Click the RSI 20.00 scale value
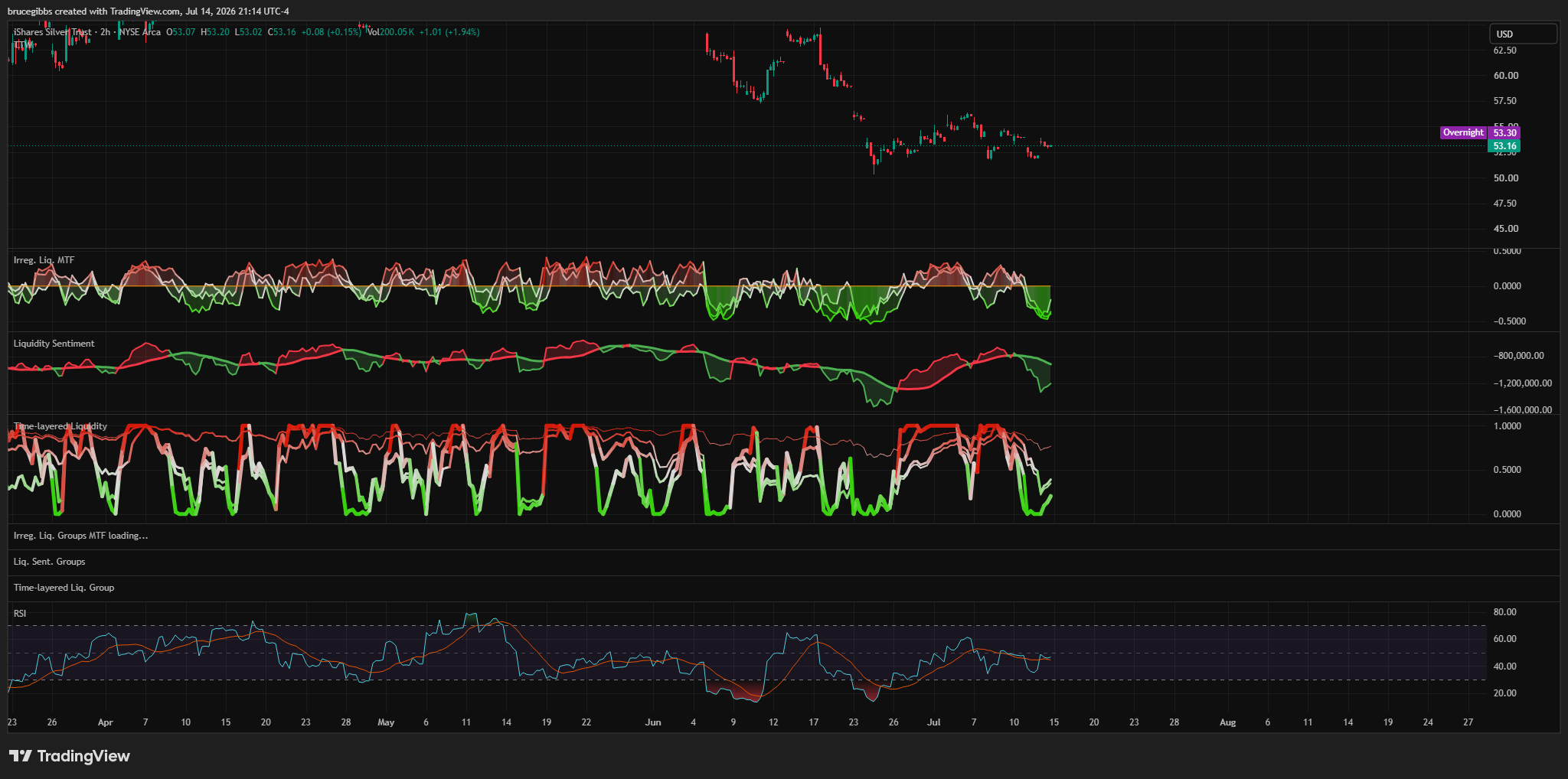Viewport: 1568px width, 779px height. pos(1505,693)
